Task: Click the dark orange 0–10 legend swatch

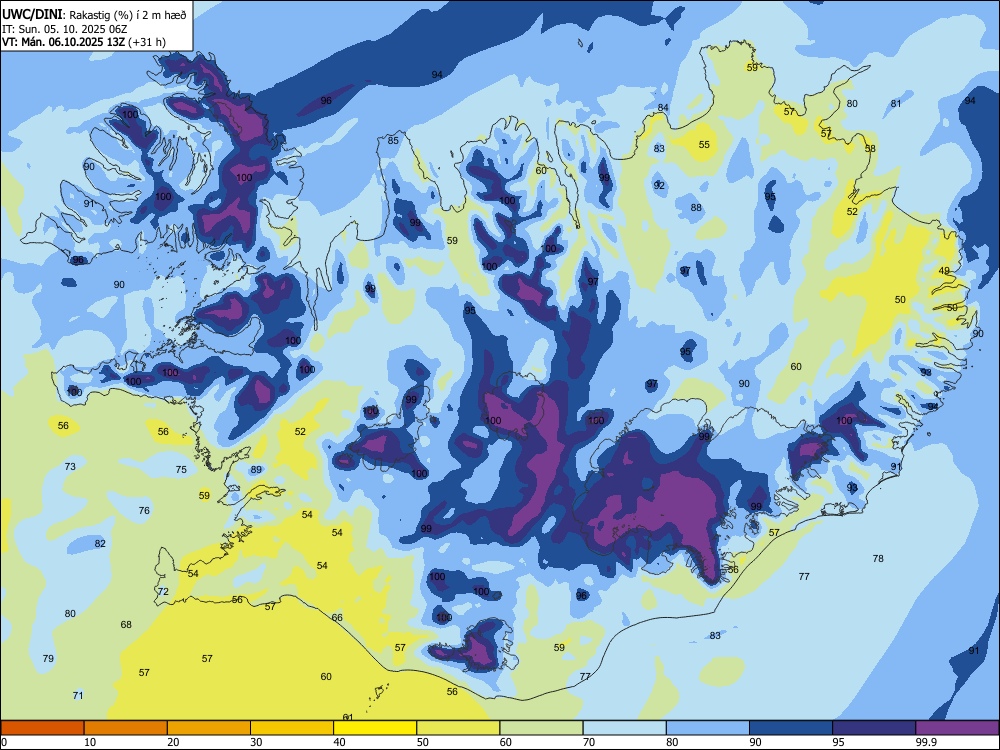Action: click(x=42, y=728)
